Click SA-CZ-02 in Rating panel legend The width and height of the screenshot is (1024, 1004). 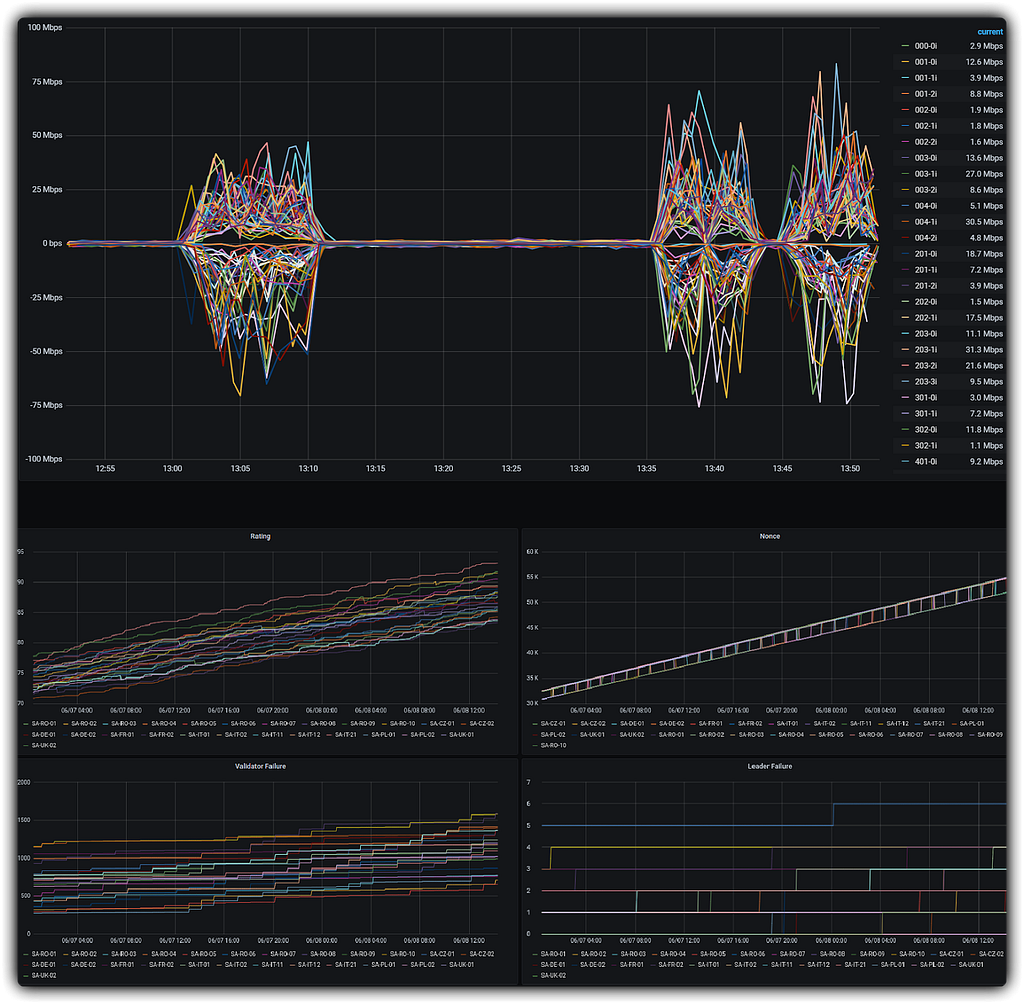pos(482,724)
